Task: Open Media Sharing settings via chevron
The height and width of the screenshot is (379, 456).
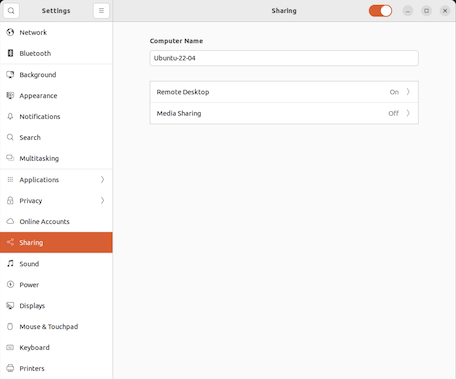Action: pyautogui.click(x=408, y=113)
